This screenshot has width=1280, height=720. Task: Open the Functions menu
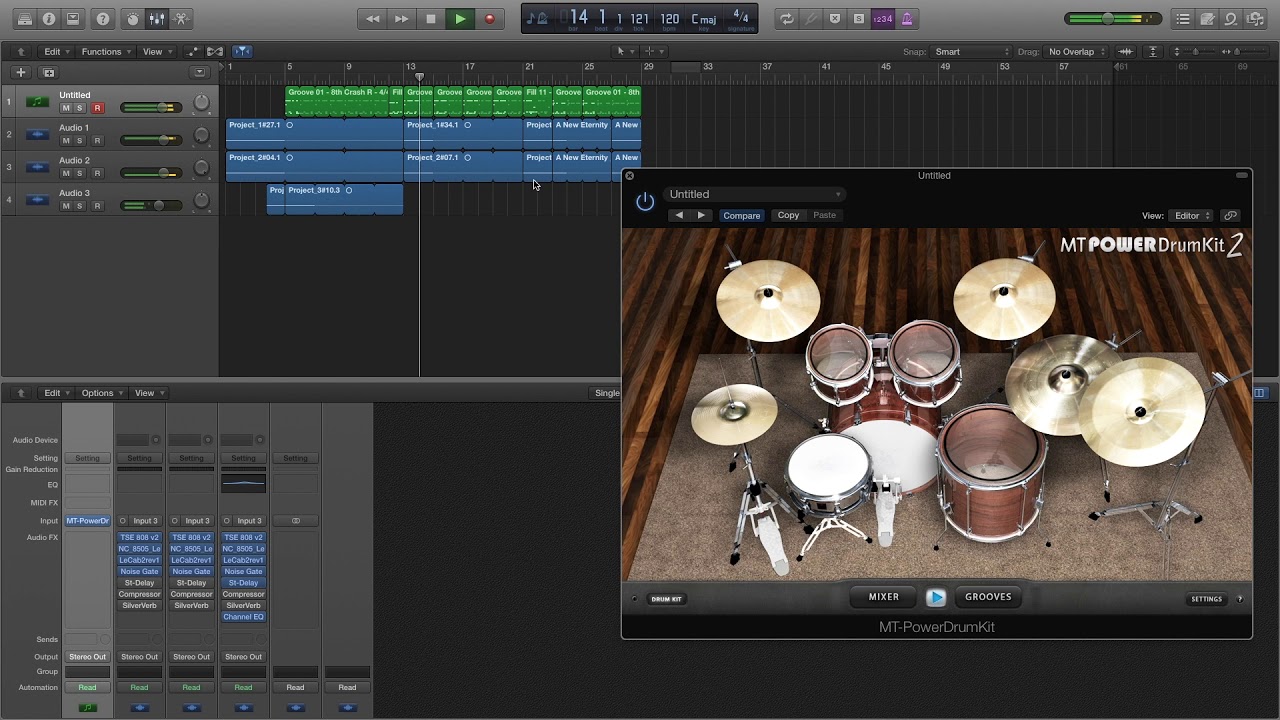[x=106, y=52]
